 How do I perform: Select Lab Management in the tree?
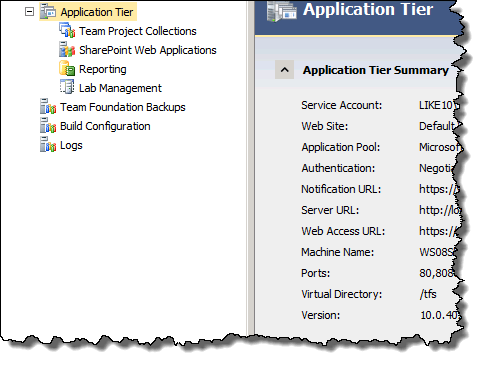click(x=120, y=88)
